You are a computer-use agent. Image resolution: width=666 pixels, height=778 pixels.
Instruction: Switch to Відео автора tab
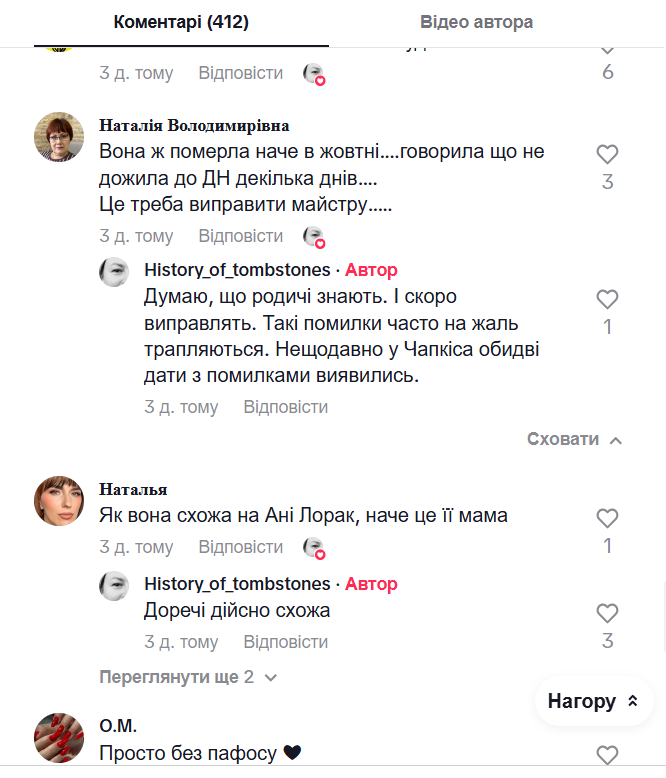coord(476,22)
